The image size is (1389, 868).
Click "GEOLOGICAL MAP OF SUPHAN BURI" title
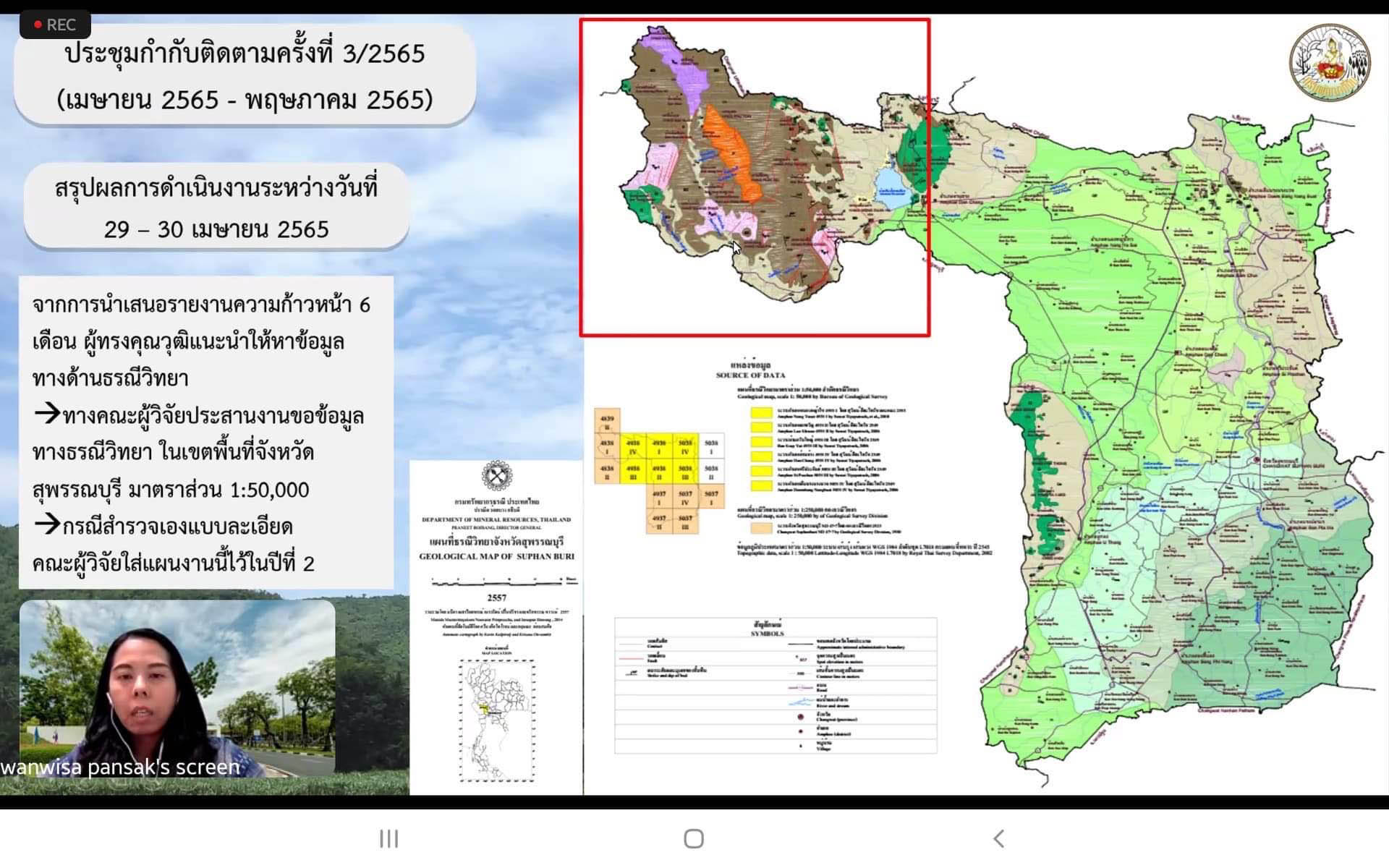click(x=497, y=556)
